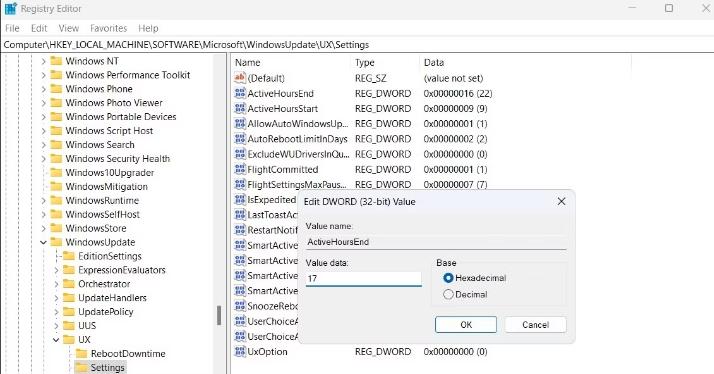Click the AutoRebootLimitInDays DWORD icon
The height and width of the screenshot is (374, 714).
(x=240, y=139)
